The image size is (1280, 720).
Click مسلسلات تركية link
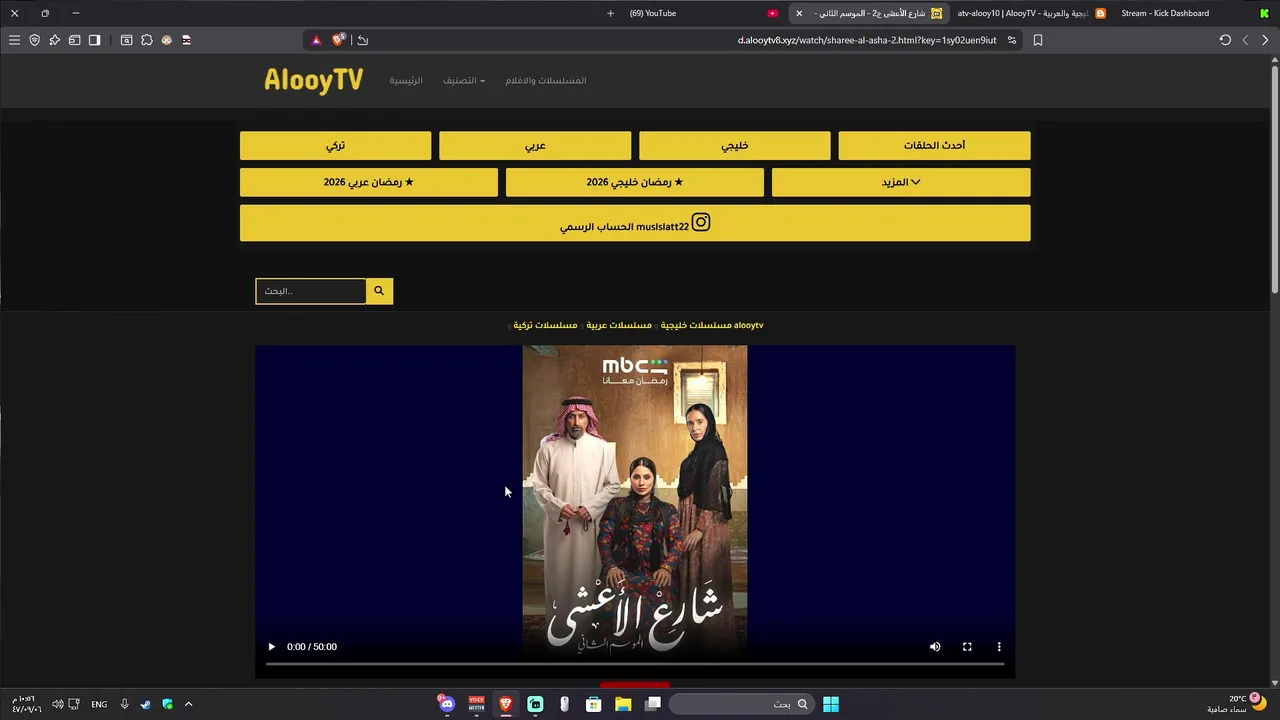pyautogui.click(x=545, y=325)
